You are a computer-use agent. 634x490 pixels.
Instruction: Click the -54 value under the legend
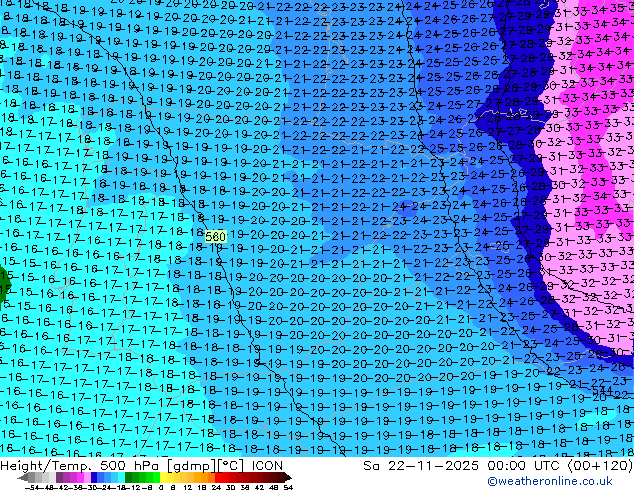click(x=32, y=487)
